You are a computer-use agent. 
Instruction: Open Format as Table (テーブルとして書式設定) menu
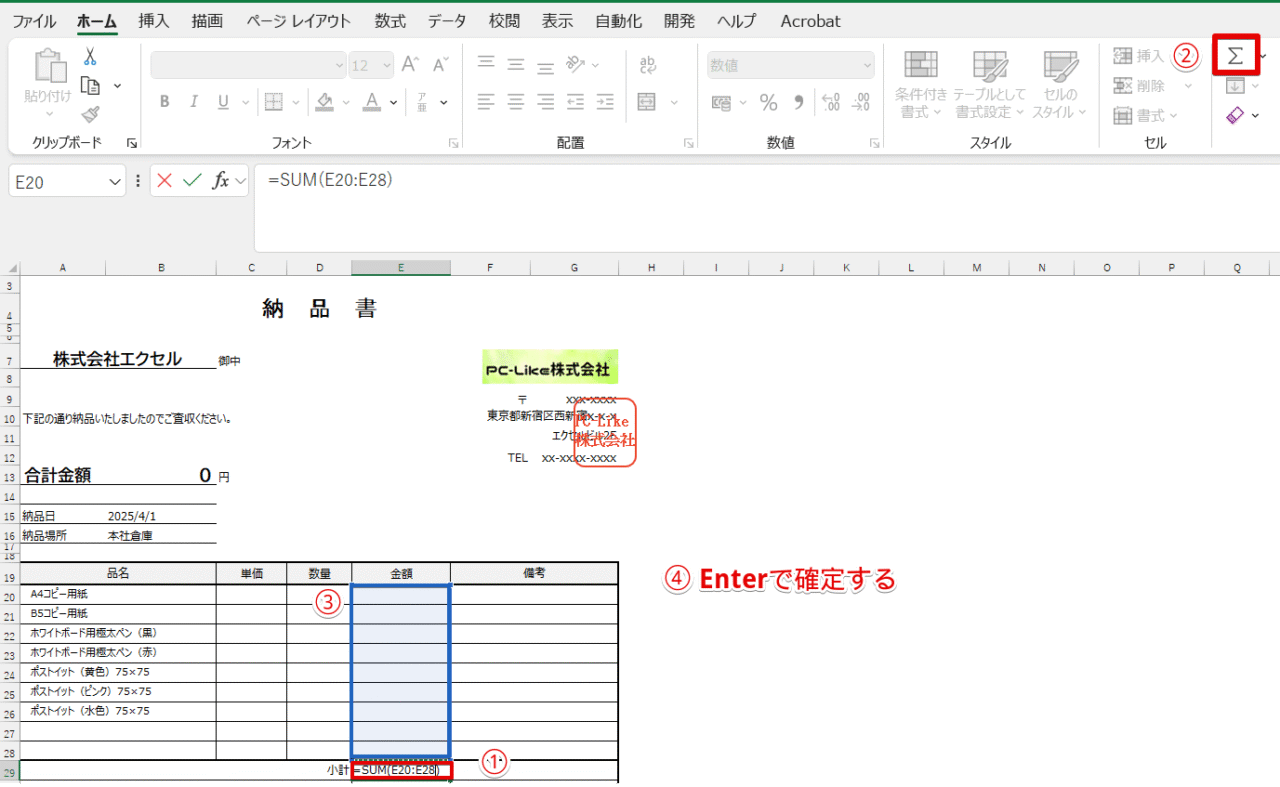990,84
